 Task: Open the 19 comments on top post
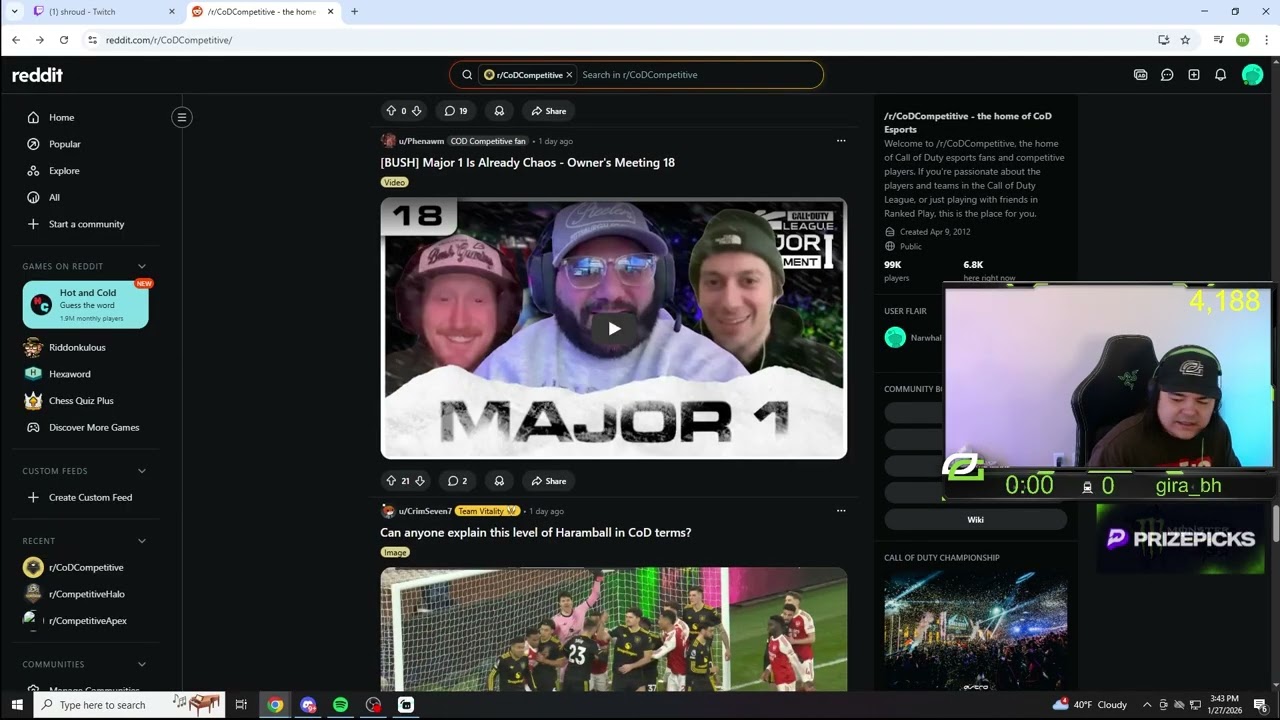click(456, 111)
